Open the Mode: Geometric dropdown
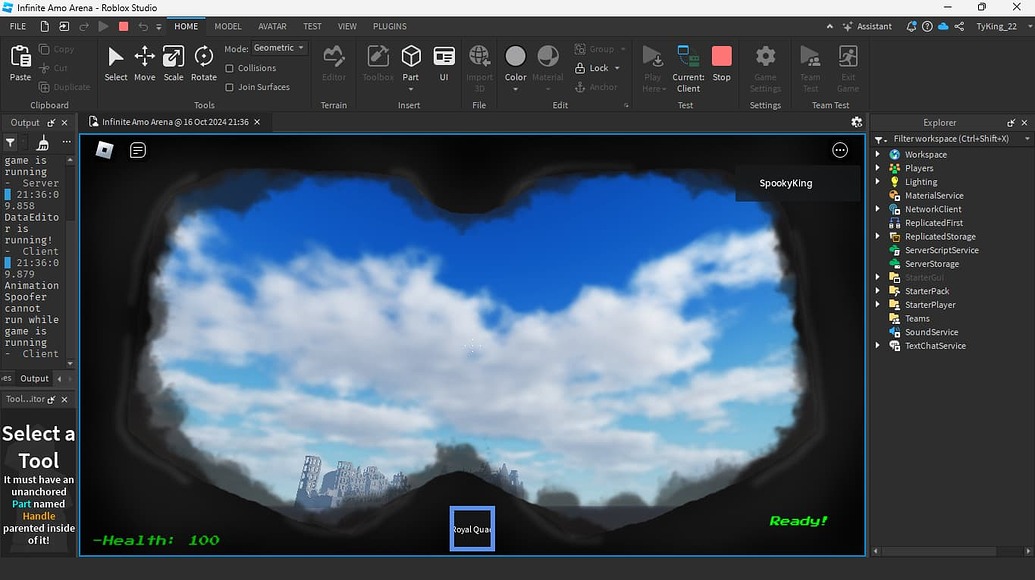Viewport: 1035px width, 580px height. pos(278,47)
